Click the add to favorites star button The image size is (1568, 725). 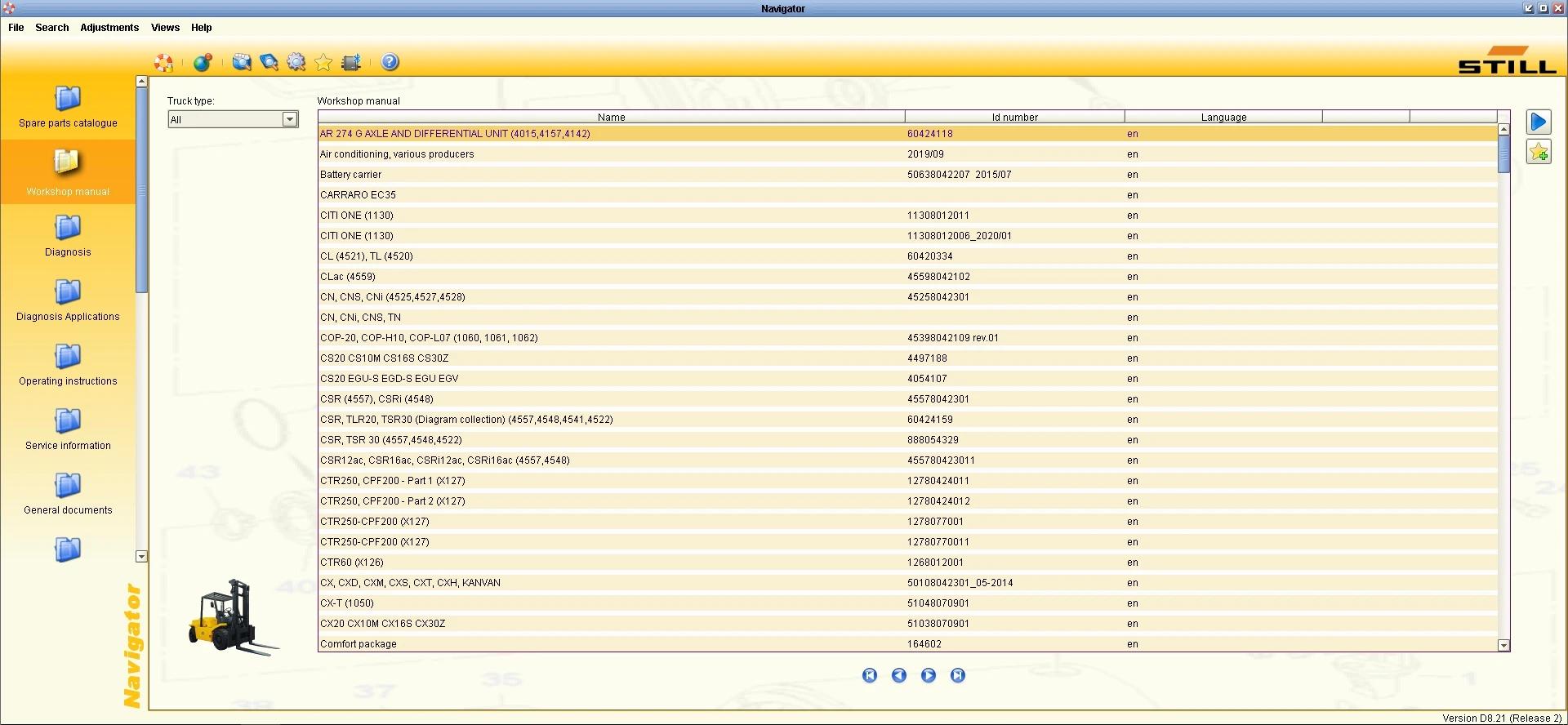[x=1539, y=152]
